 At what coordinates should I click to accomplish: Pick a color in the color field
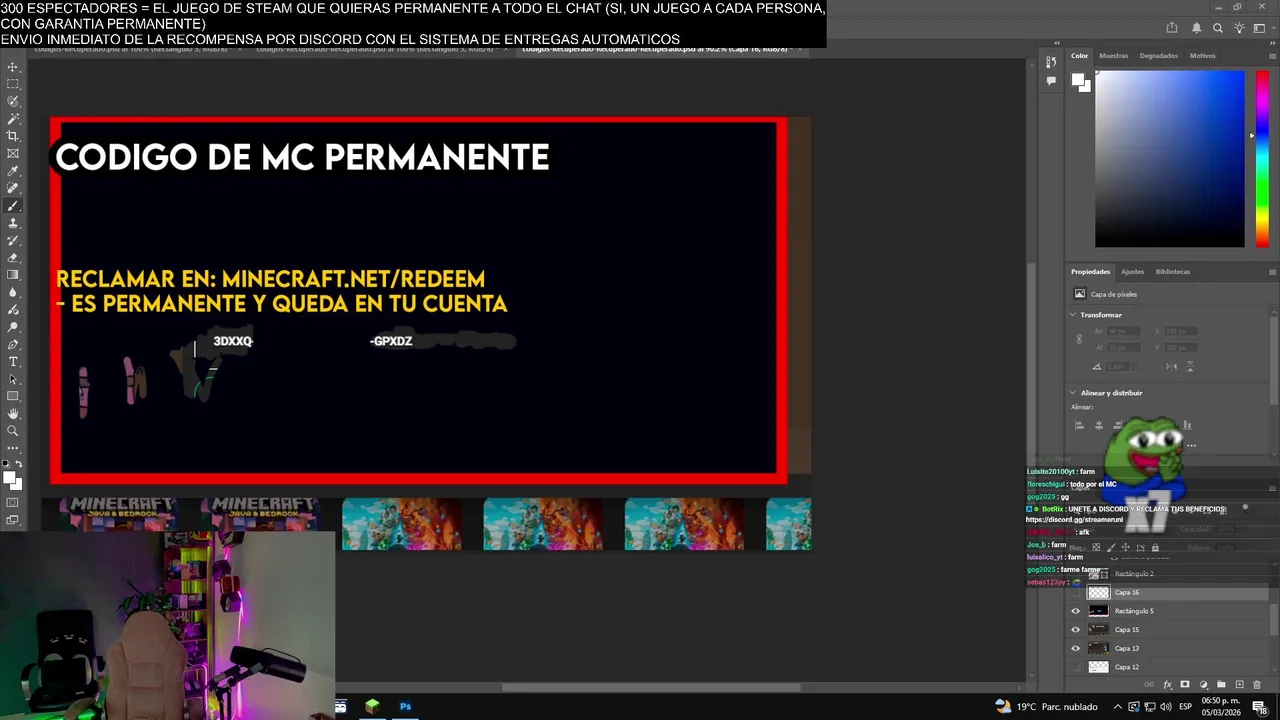tap(1170, 159)
